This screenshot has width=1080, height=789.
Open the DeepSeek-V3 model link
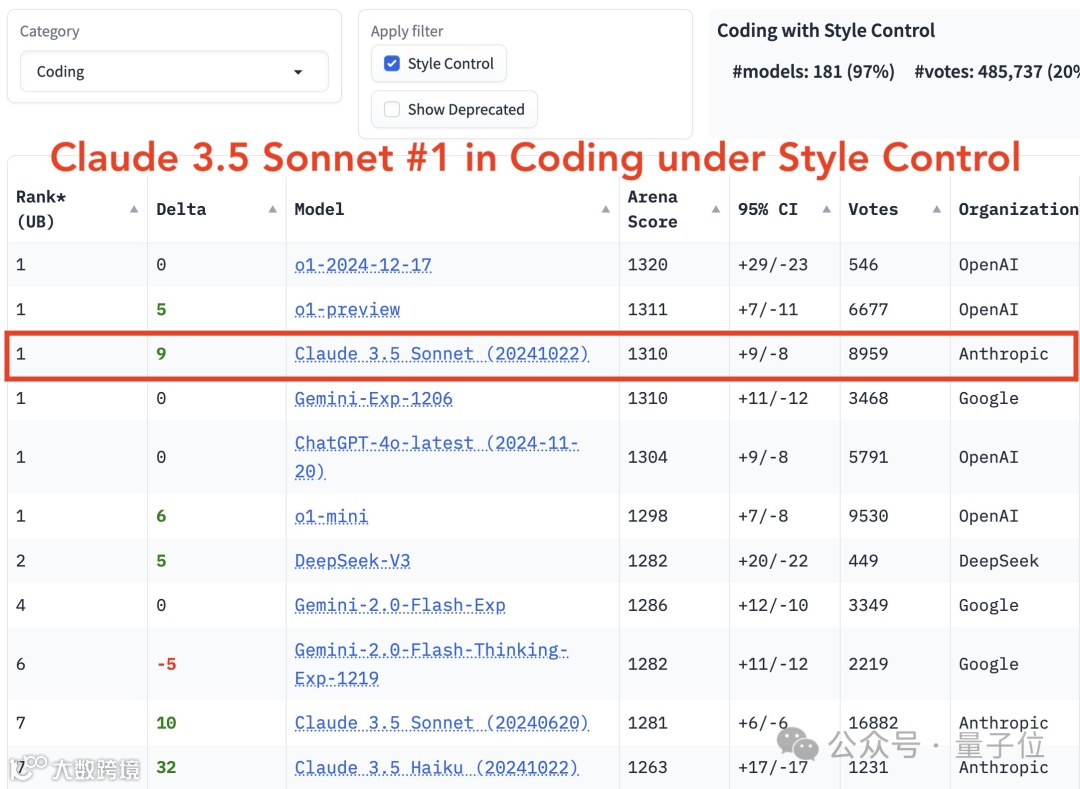tap(352, 561)
